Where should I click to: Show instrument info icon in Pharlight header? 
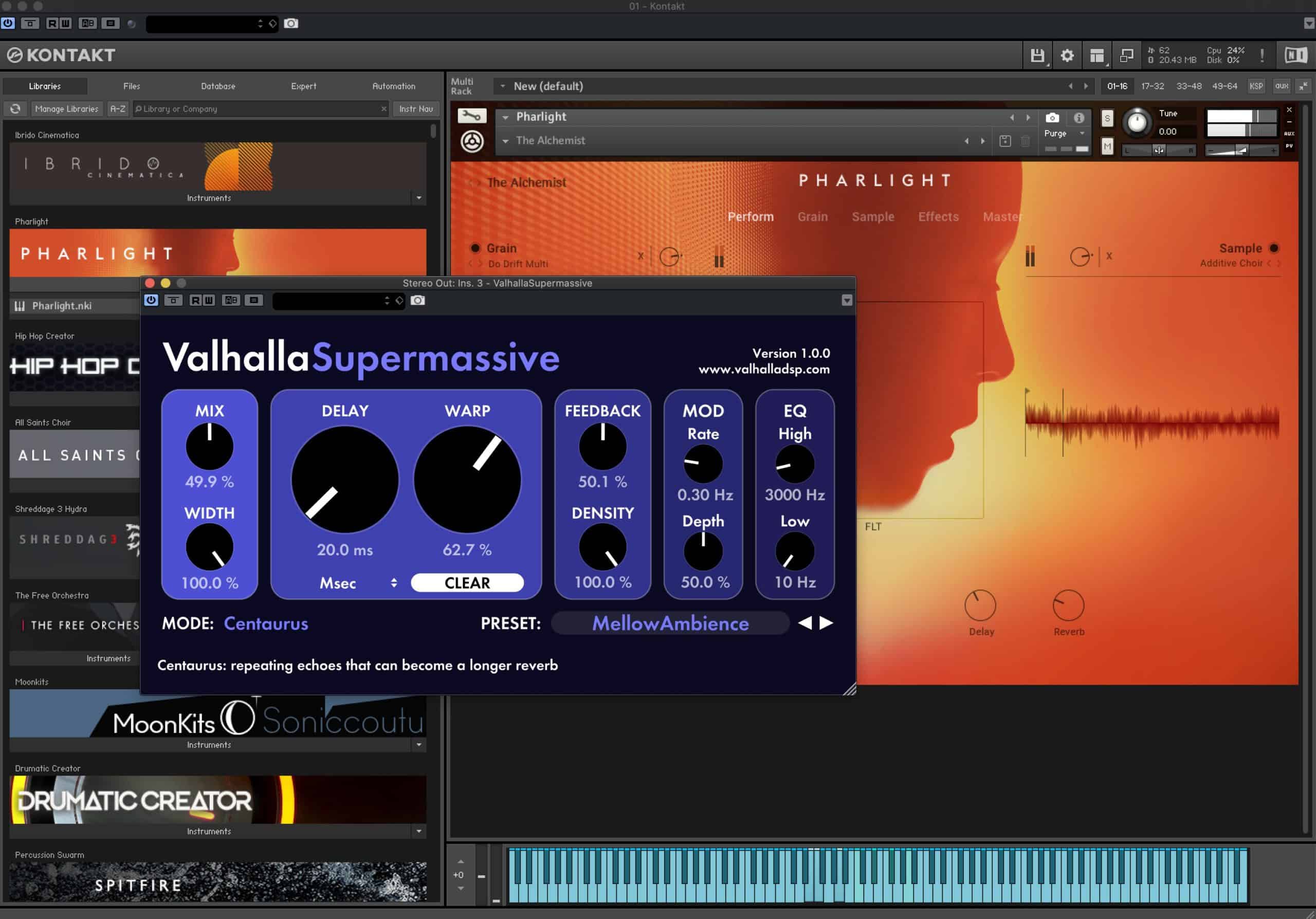(1079, 118)
